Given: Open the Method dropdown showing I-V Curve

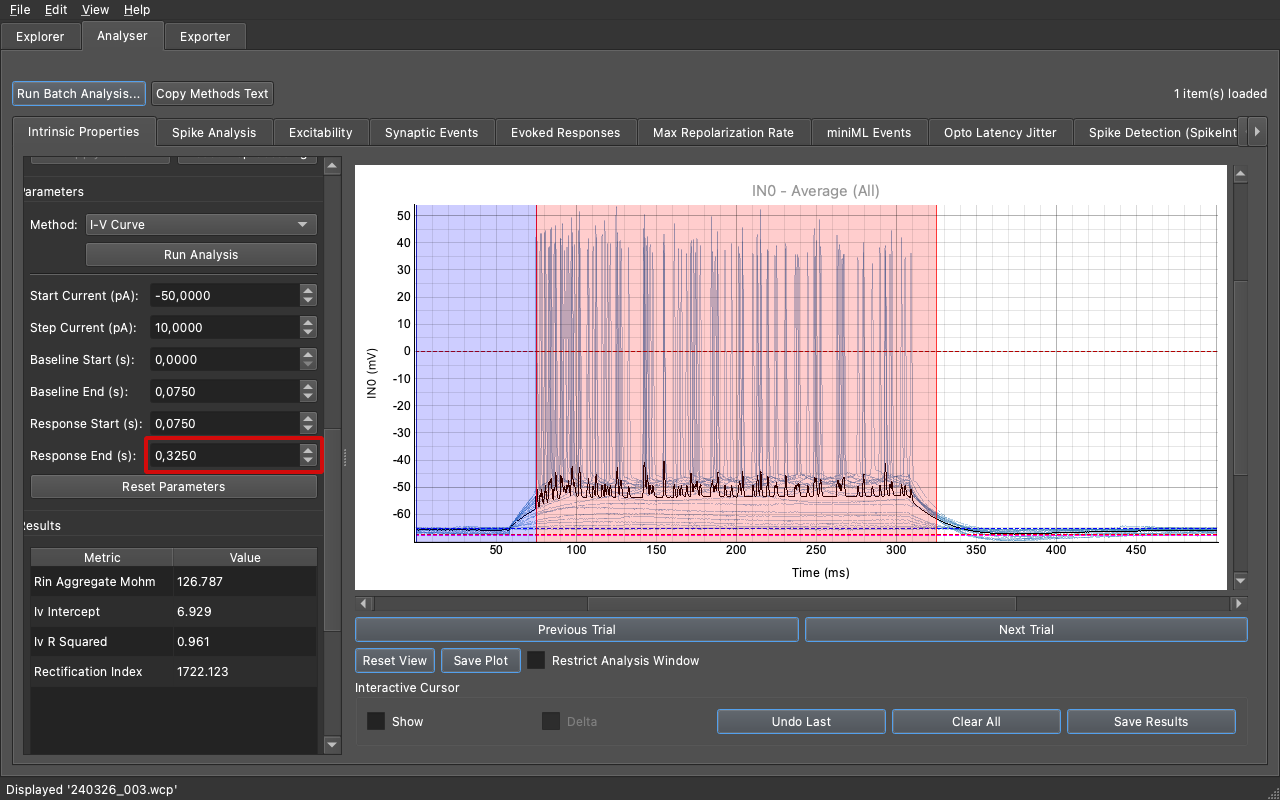Looking at the screenshot, I should pos(201,225).
